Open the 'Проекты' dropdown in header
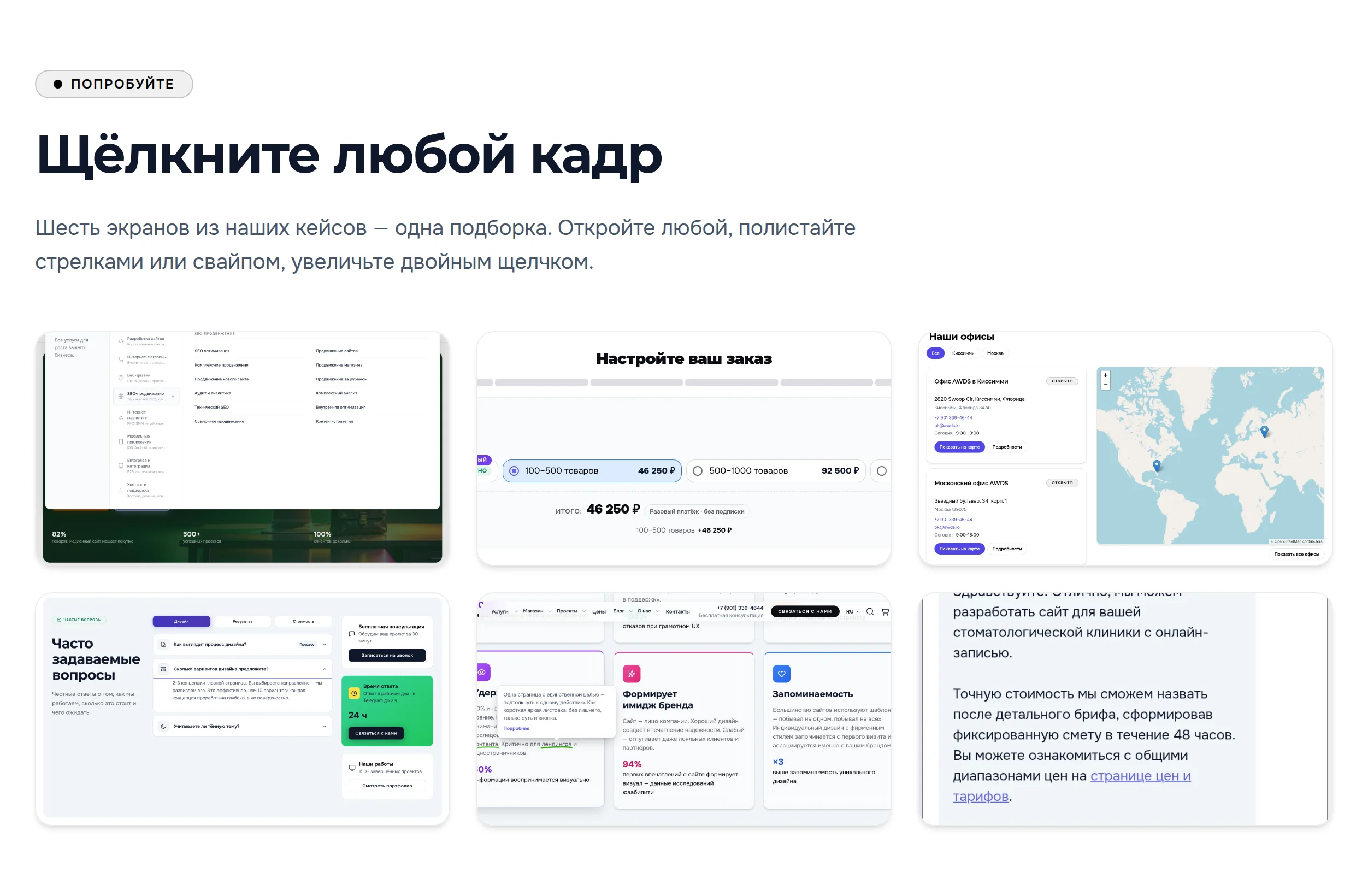The height and width of the screenshot is (896, 1368). click(571, 611)
